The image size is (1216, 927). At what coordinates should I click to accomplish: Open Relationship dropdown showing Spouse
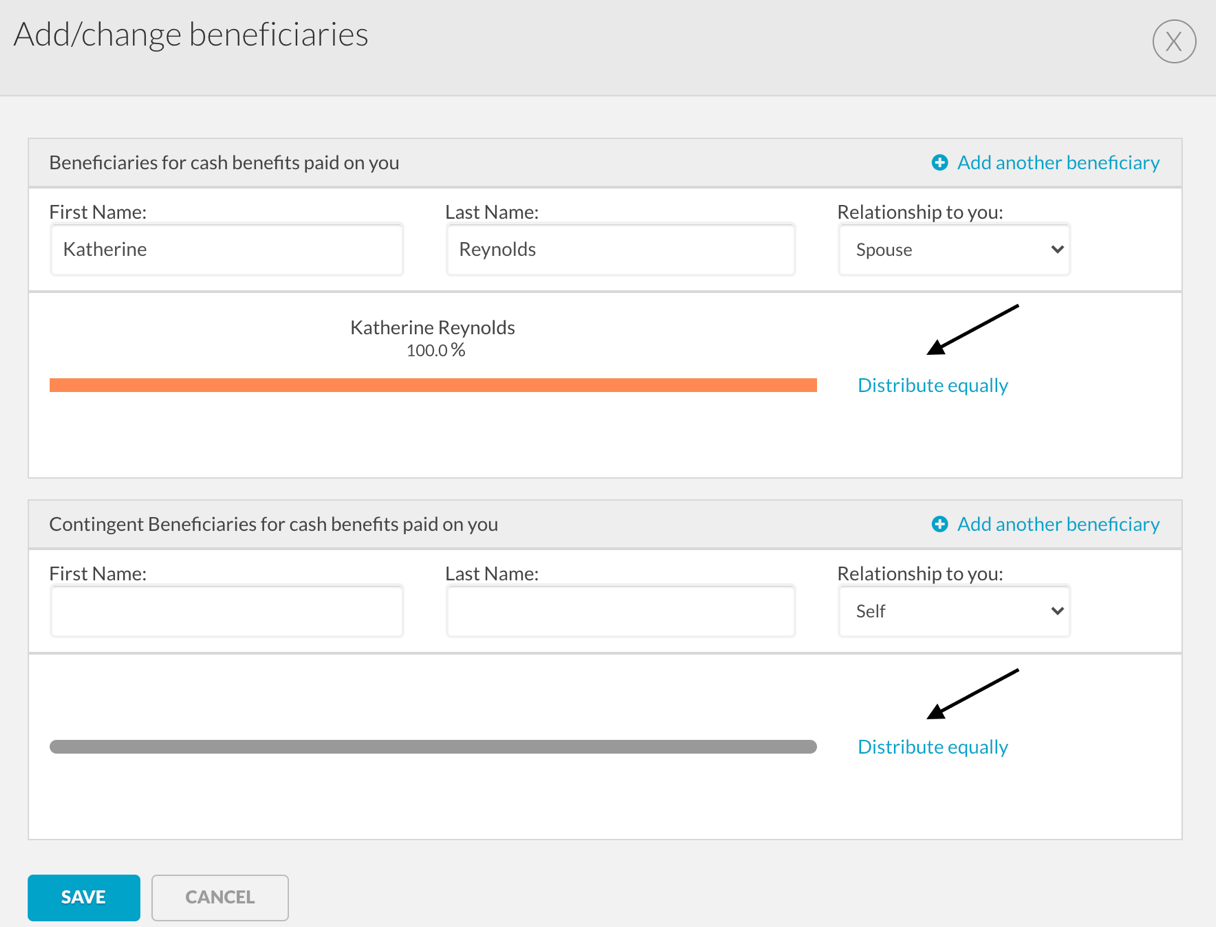(954, 249)
